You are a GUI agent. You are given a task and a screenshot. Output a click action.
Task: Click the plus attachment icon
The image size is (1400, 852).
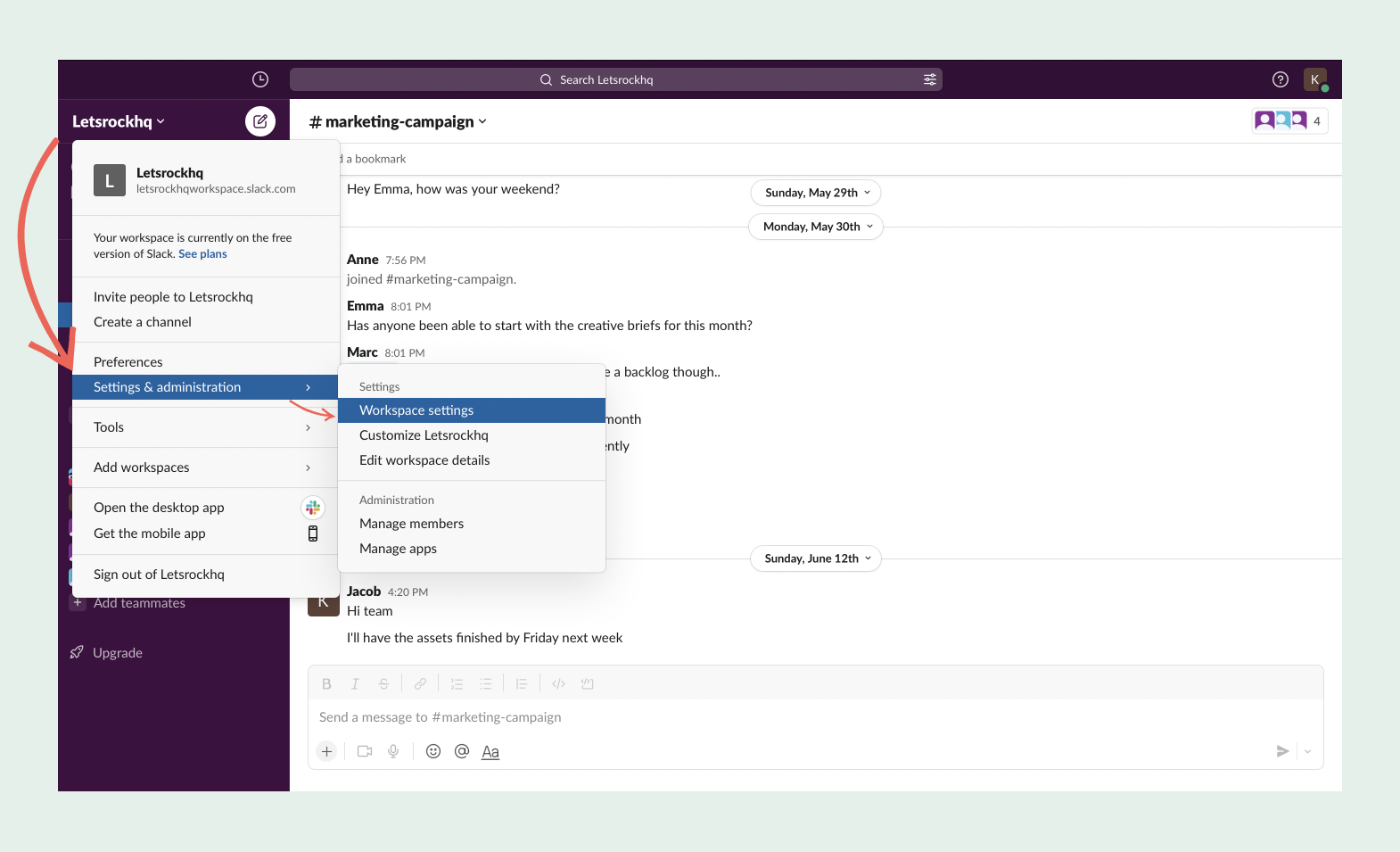point(327,751)
